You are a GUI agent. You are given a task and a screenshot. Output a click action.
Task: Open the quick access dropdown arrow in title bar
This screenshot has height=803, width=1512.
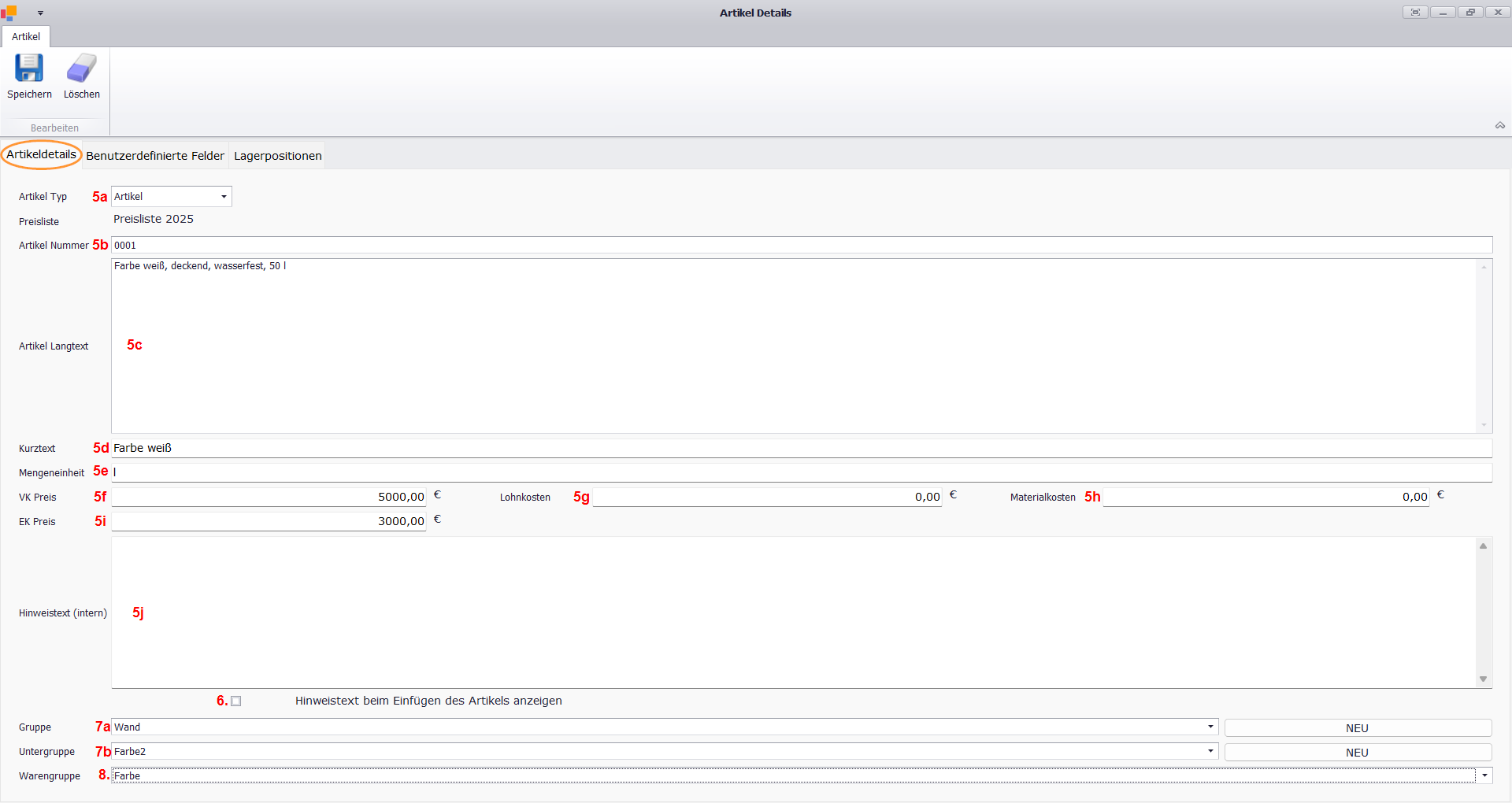coord(40,13)
